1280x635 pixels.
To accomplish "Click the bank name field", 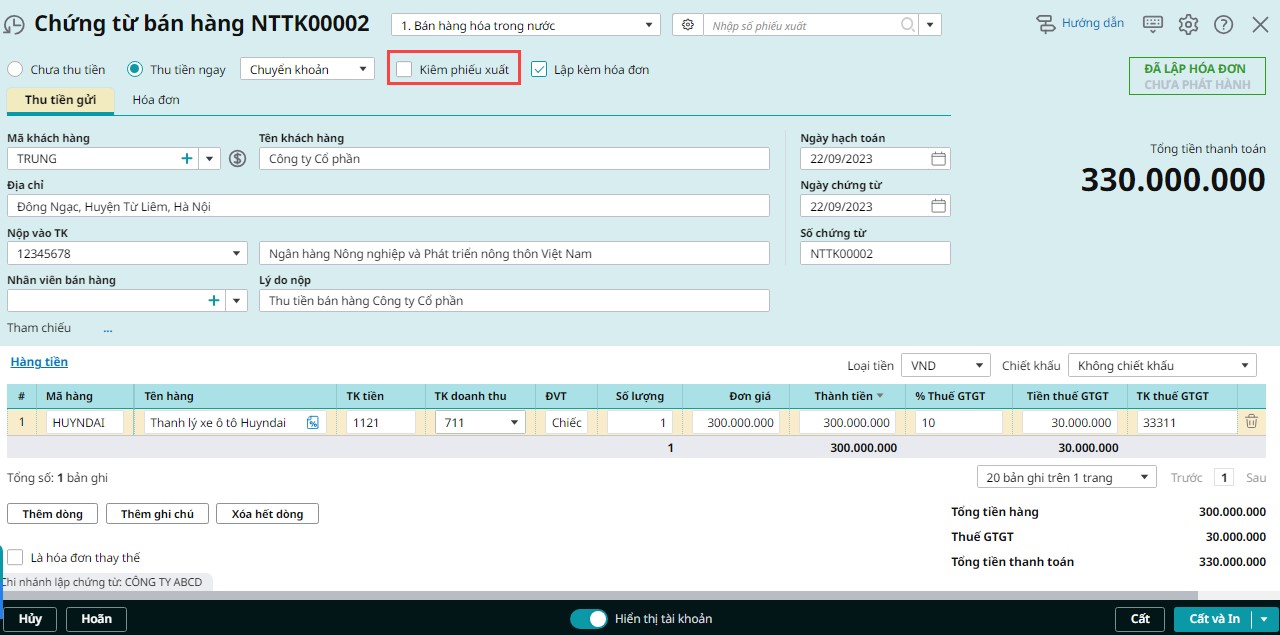I will tap(514, 253).
